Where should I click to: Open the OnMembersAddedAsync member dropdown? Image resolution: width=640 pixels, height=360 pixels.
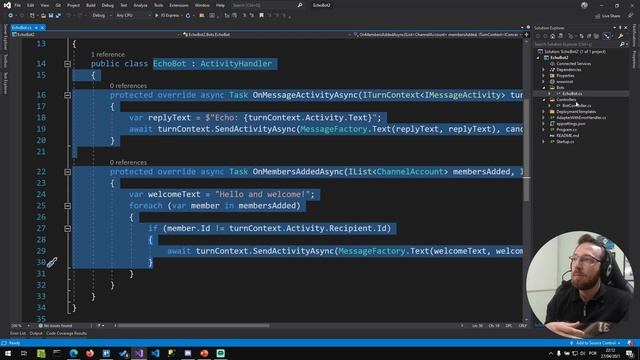click(438, 35)
